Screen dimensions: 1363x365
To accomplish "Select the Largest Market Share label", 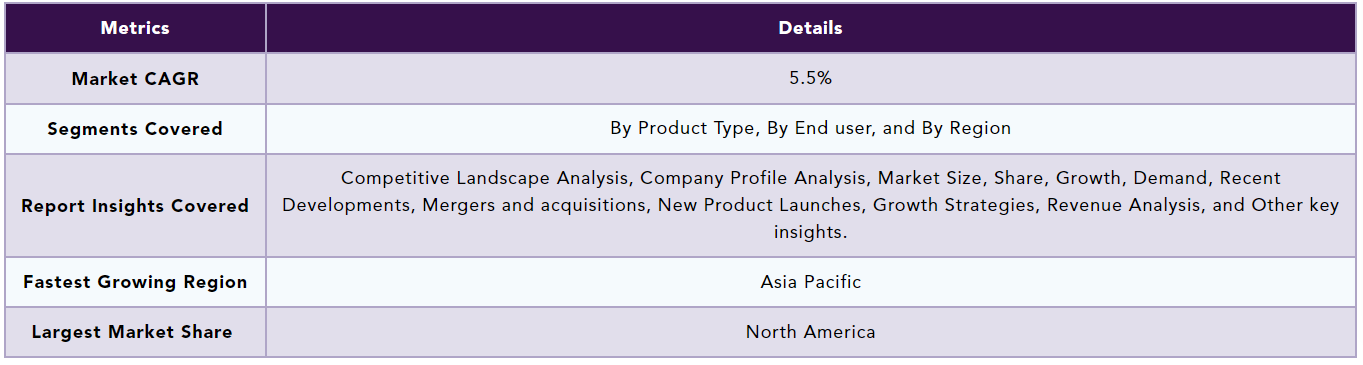I will [135, 332].
